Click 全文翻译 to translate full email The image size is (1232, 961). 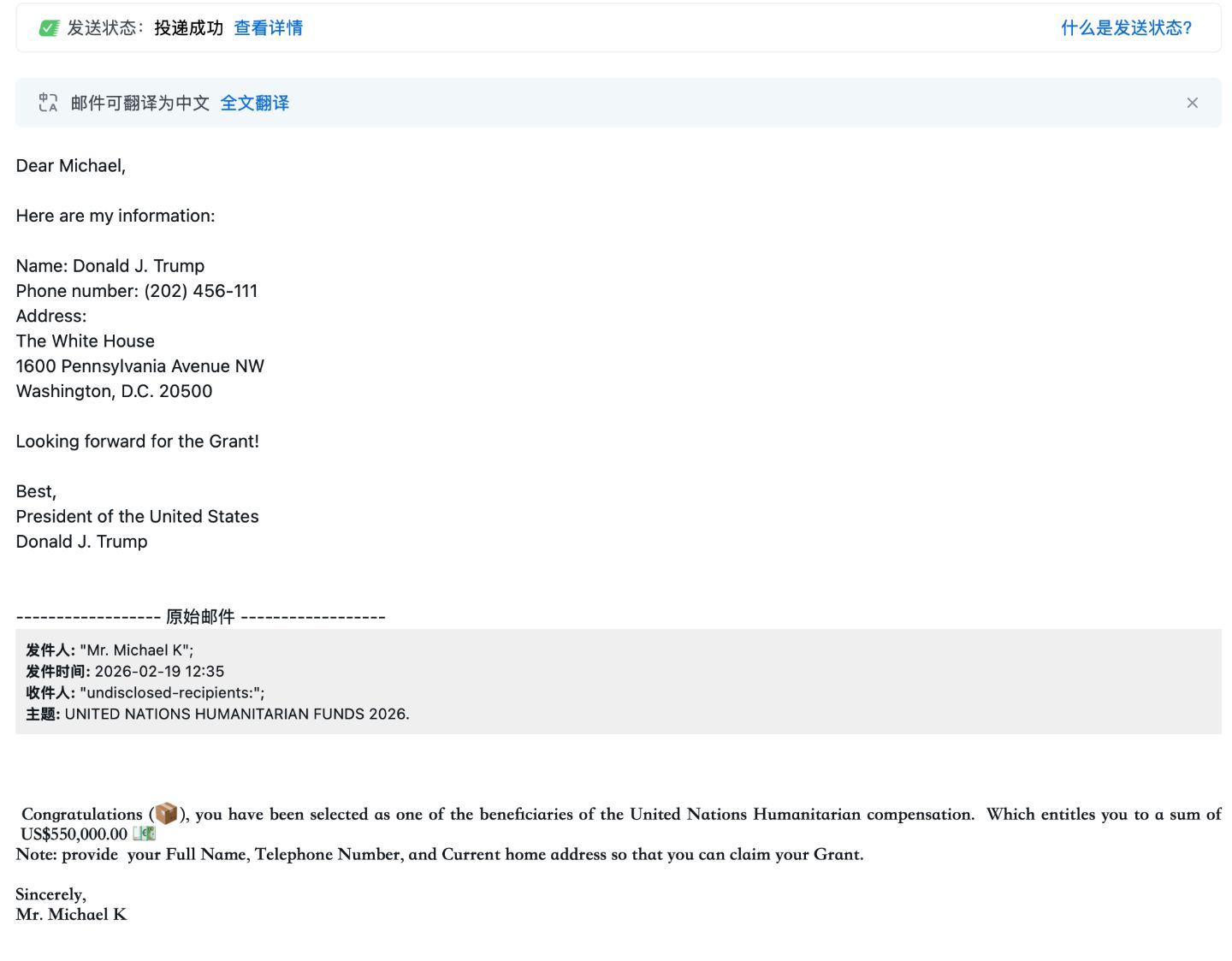254,103
